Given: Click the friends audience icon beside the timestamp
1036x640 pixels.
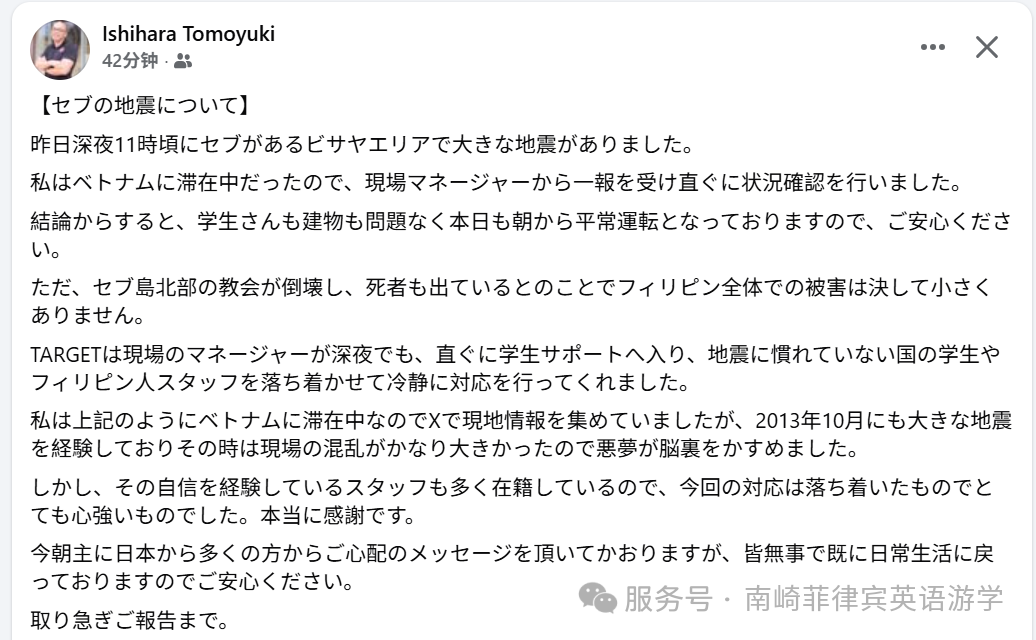Looking at the screenshot, I should pyautogui.click(x=182, y=61).
